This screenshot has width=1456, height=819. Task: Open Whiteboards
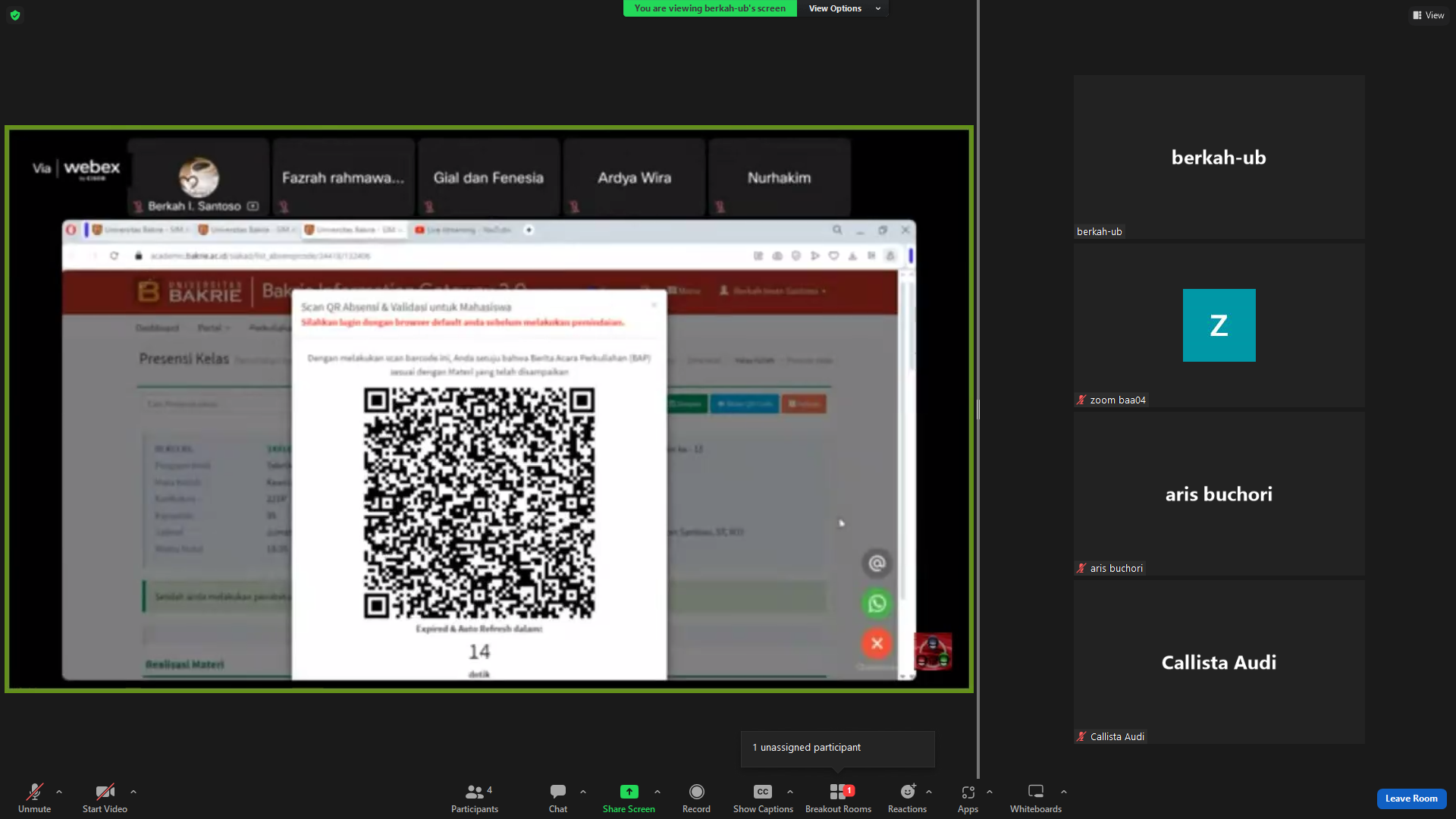tap(1036, 798)
